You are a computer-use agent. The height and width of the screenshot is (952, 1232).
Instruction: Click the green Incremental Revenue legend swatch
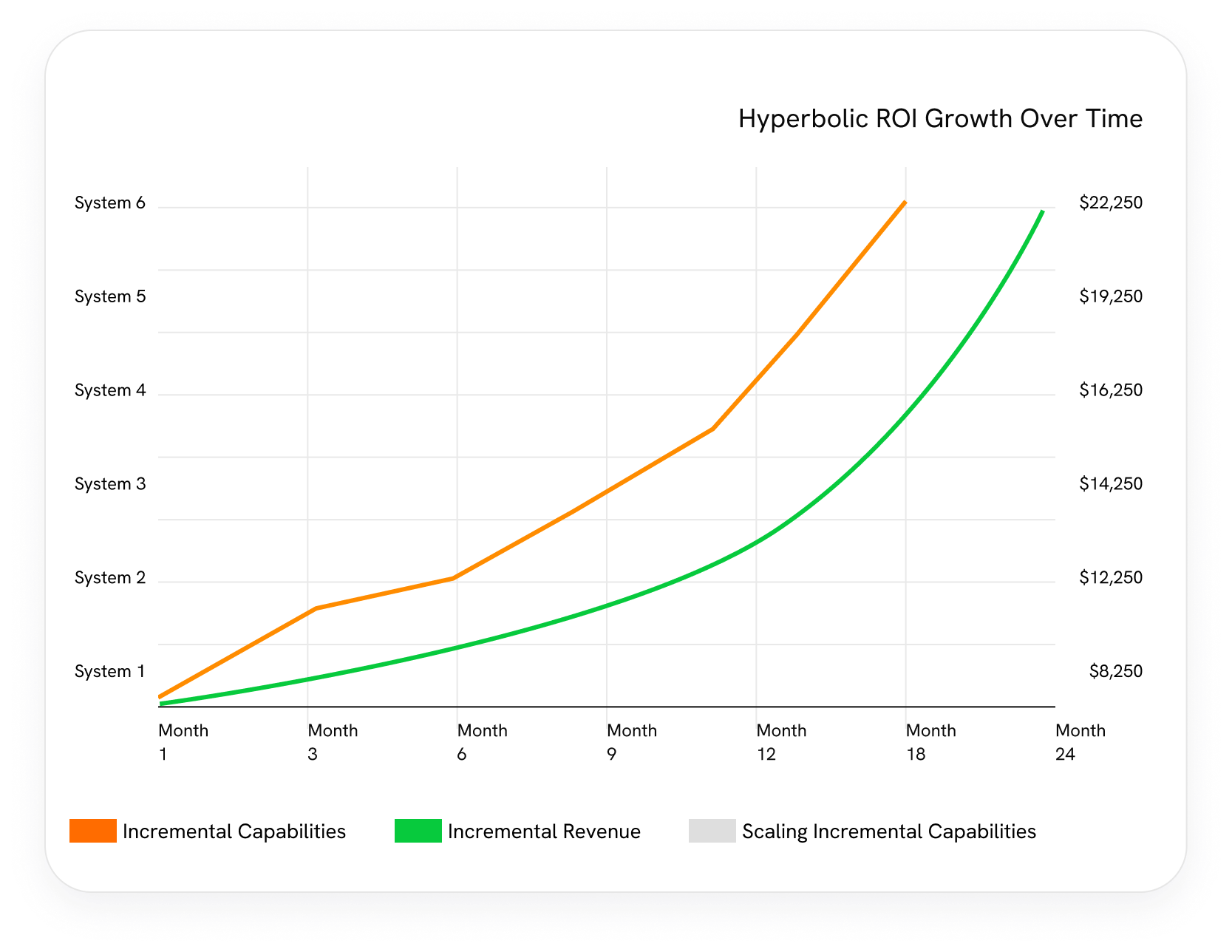pyautogui.click(x=418, y=831)
